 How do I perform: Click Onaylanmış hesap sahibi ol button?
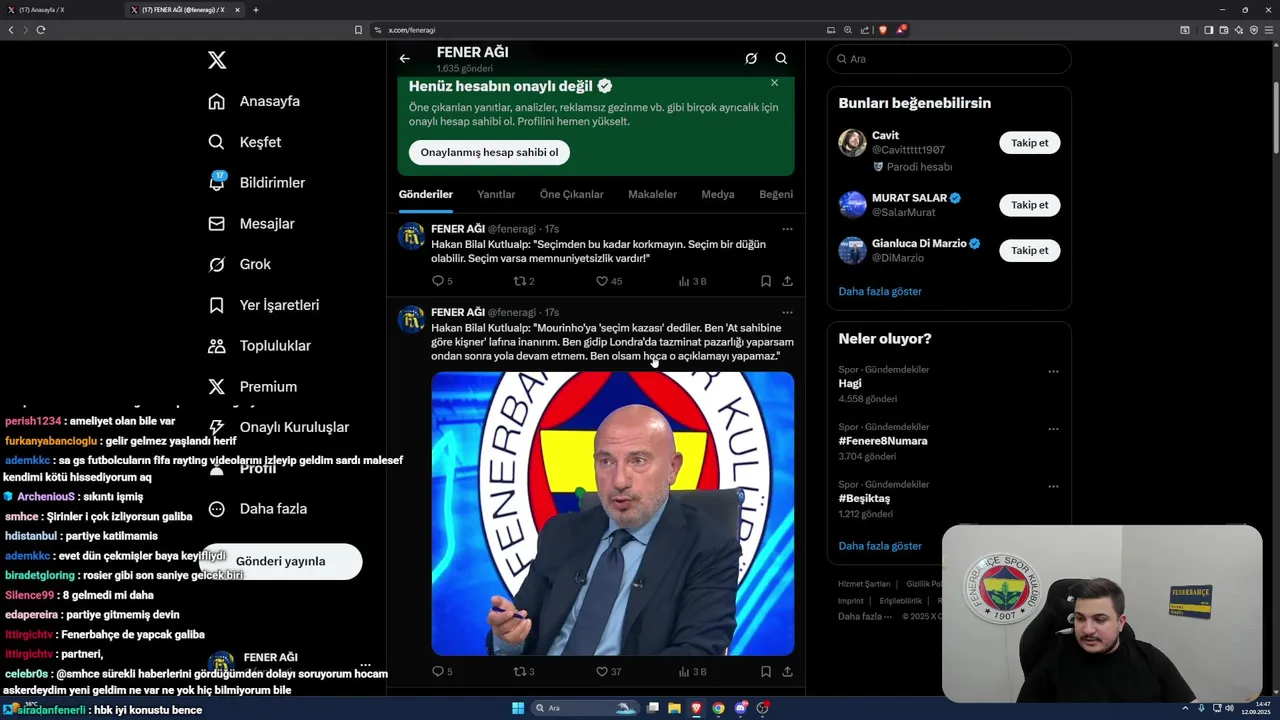click(489, 152)
